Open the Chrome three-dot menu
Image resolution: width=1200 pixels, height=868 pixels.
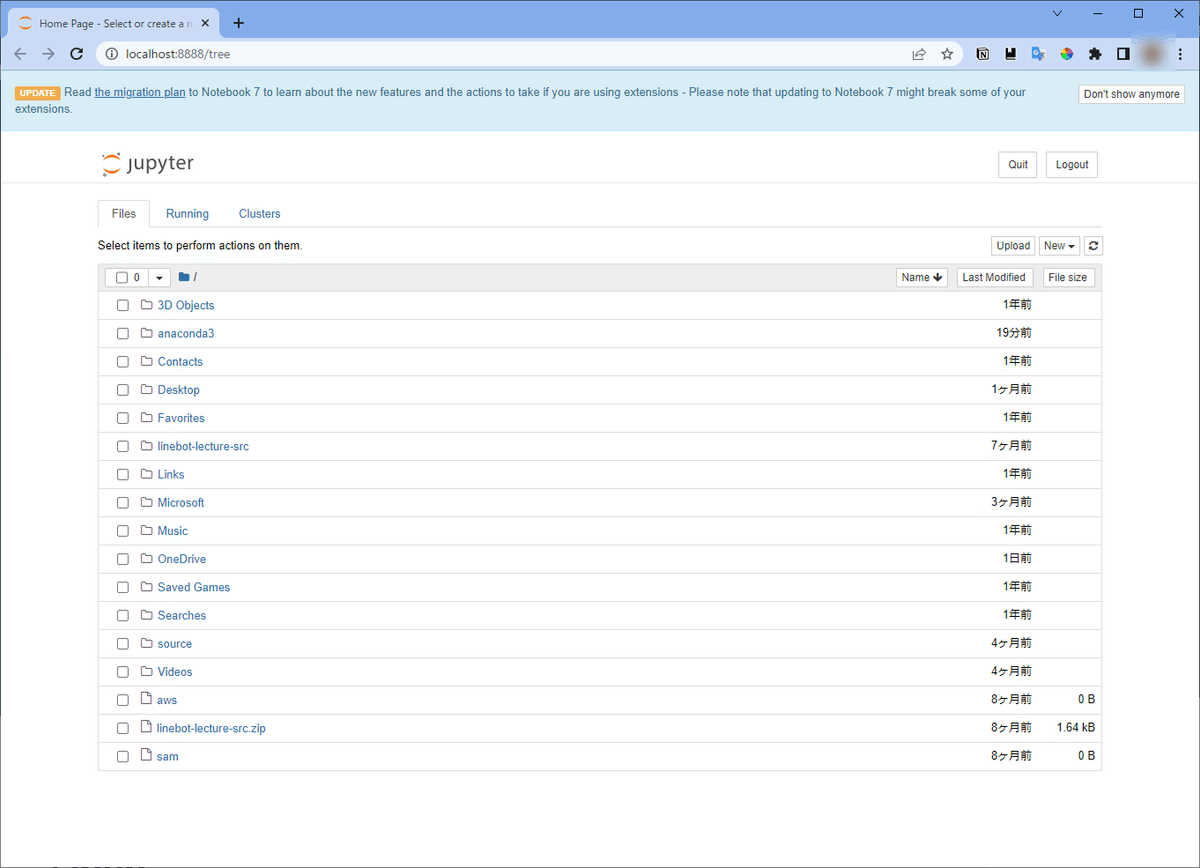1181,54
